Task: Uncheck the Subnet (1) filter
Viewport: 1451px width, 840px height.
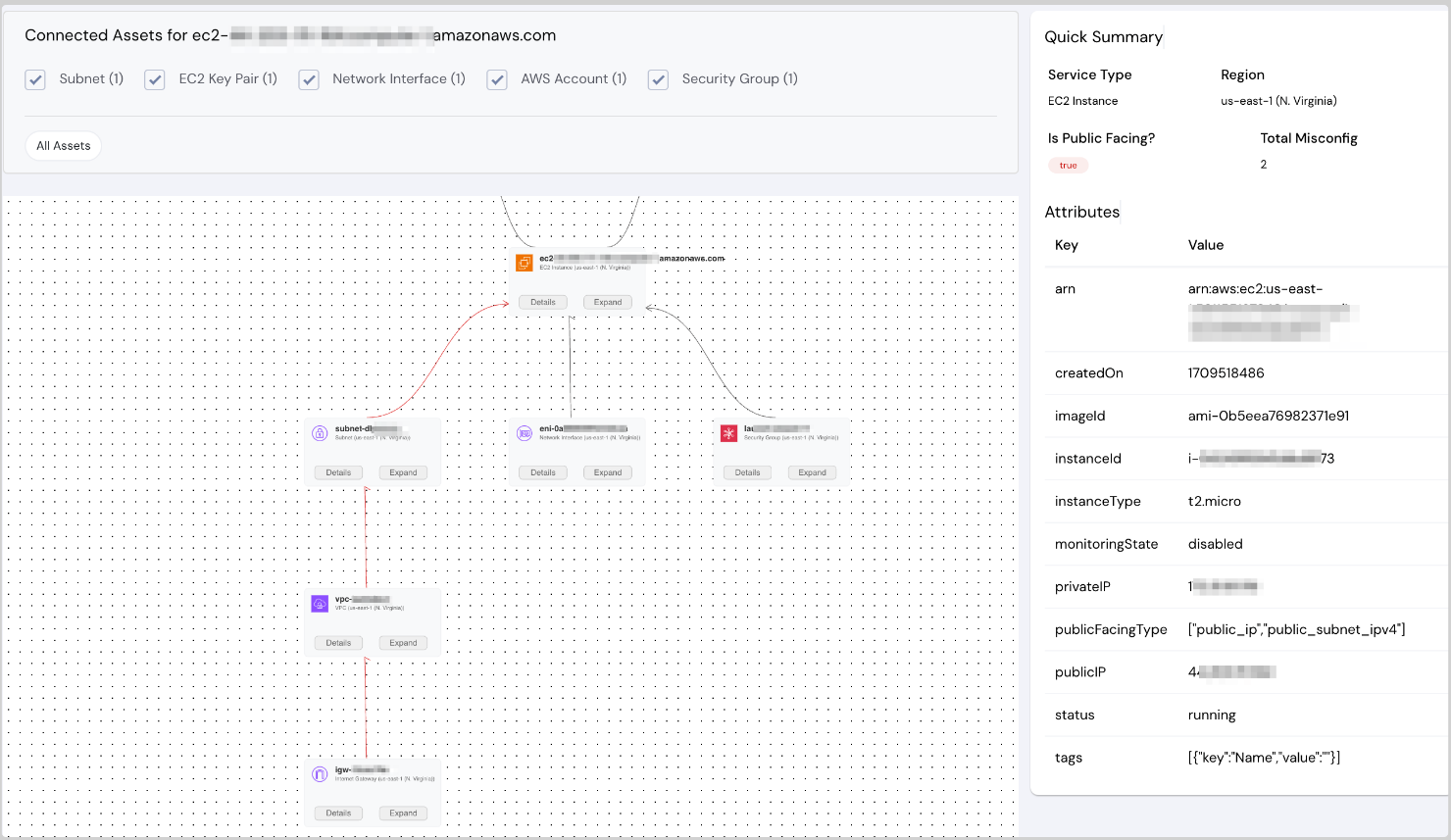Action: click(35, 79)
